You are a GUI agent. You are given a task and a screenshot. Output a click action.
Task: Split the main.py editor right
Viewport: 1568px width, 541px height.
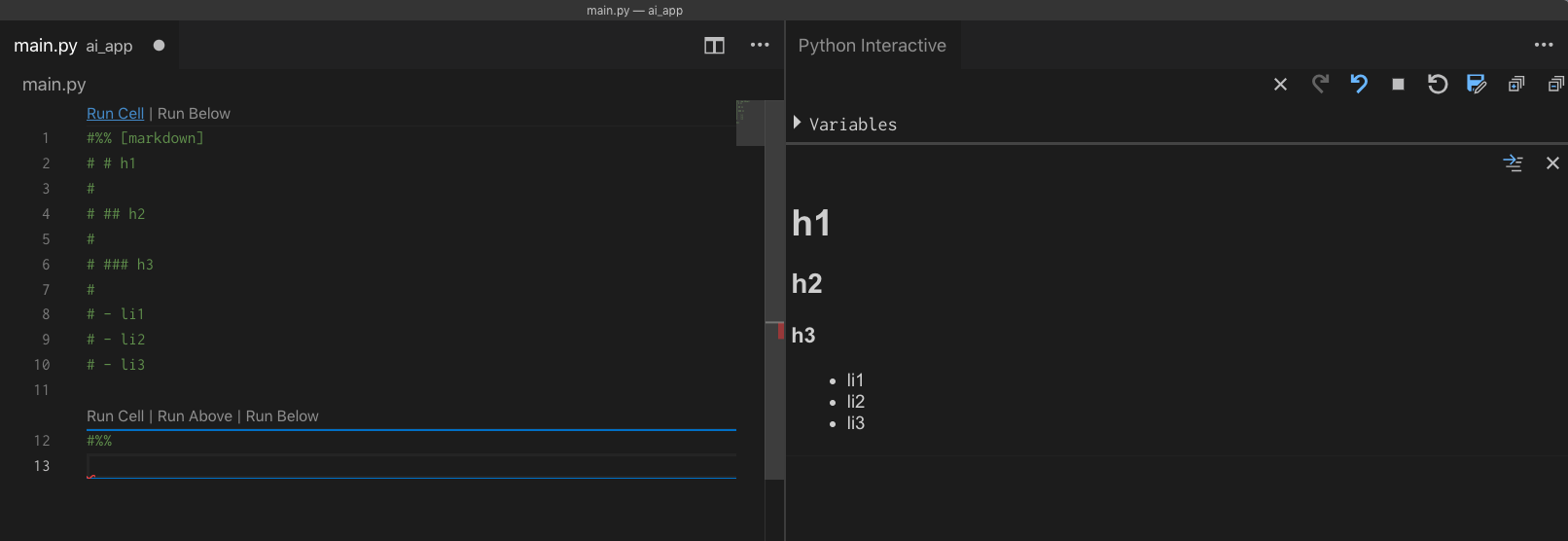714,46
